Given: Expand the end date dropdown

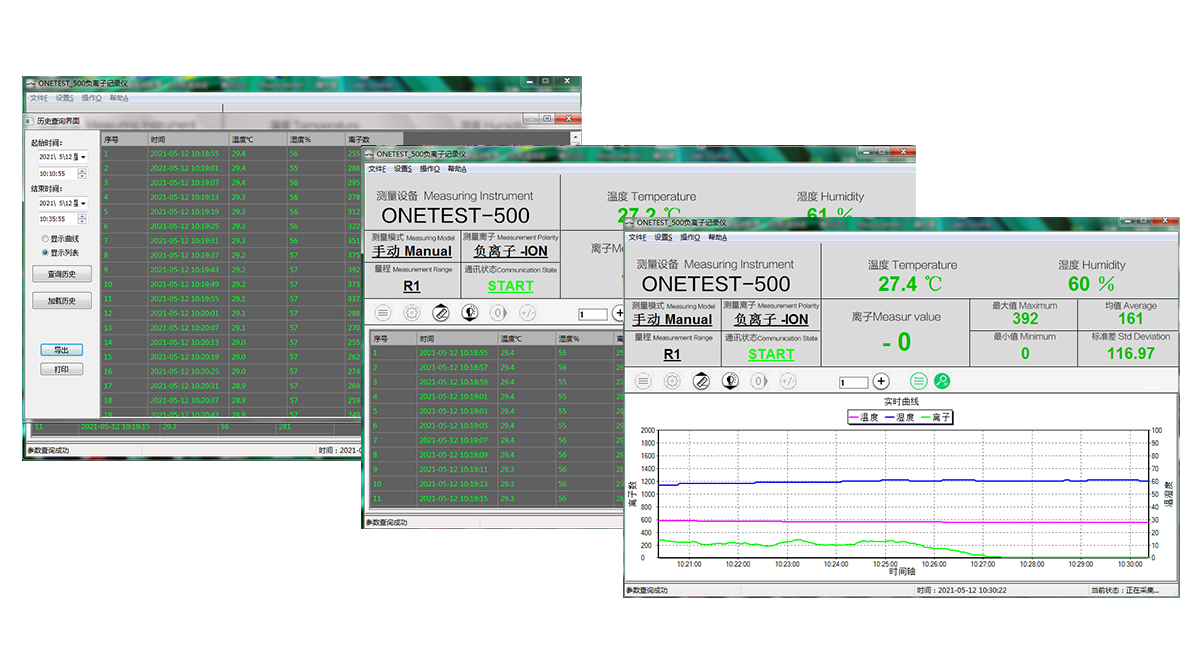Looking at the screenshot, I should click(83, 203).
